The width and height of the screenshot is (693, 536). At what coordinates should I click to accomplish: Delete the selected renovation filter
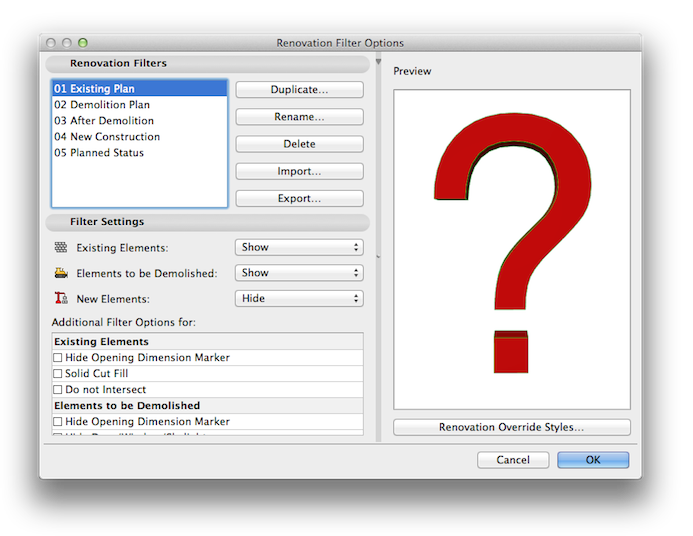(299, 144)
